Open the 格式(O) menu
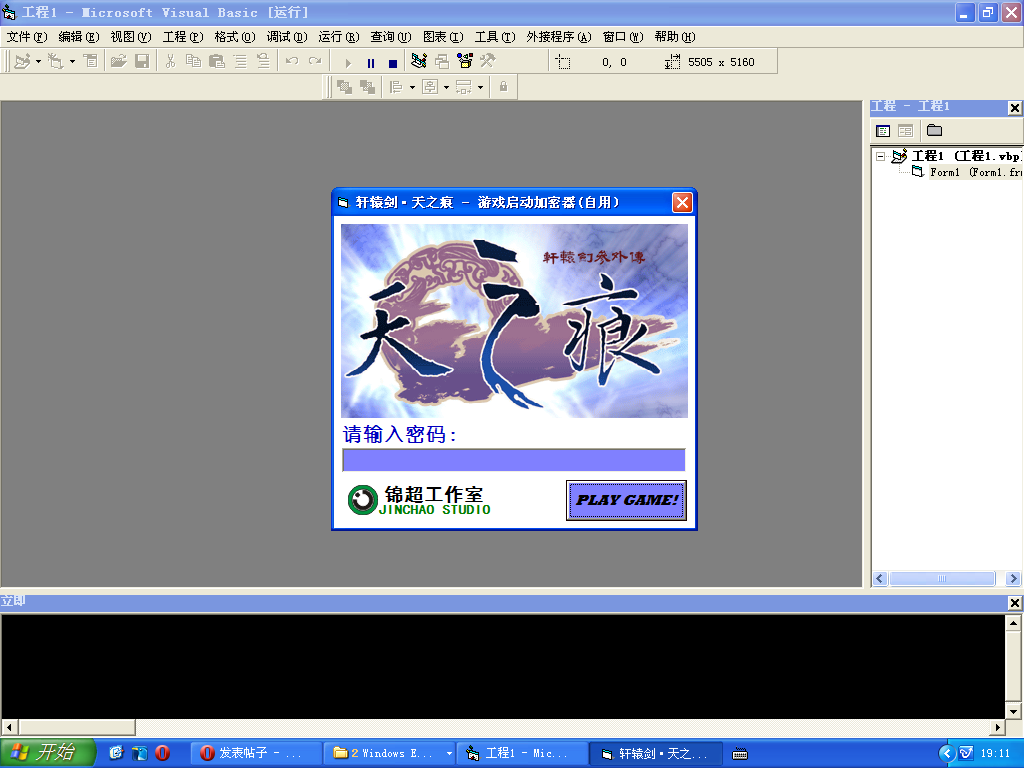Viewport: 1024px width, 768px height. (x=235, y=37)
